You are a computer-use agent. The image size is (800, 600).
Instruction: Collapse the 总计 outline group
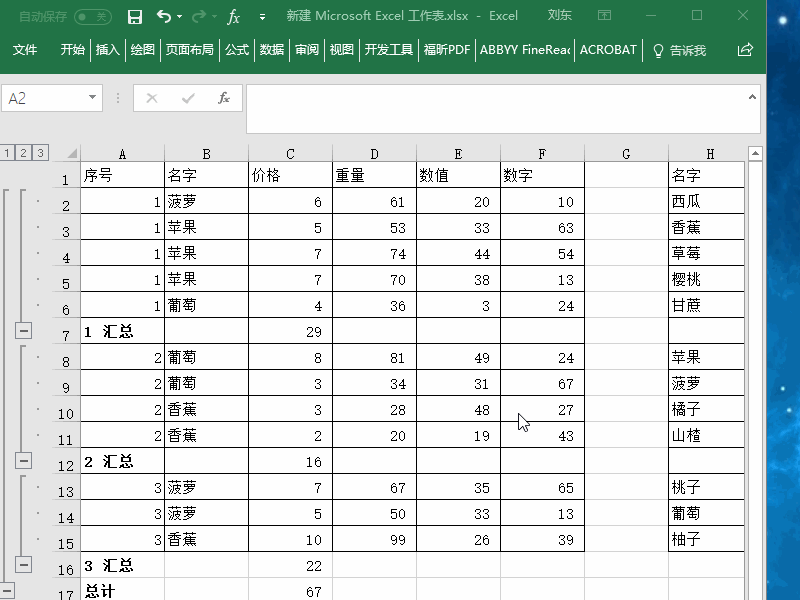pyautogui.click(x=6, y=591)
